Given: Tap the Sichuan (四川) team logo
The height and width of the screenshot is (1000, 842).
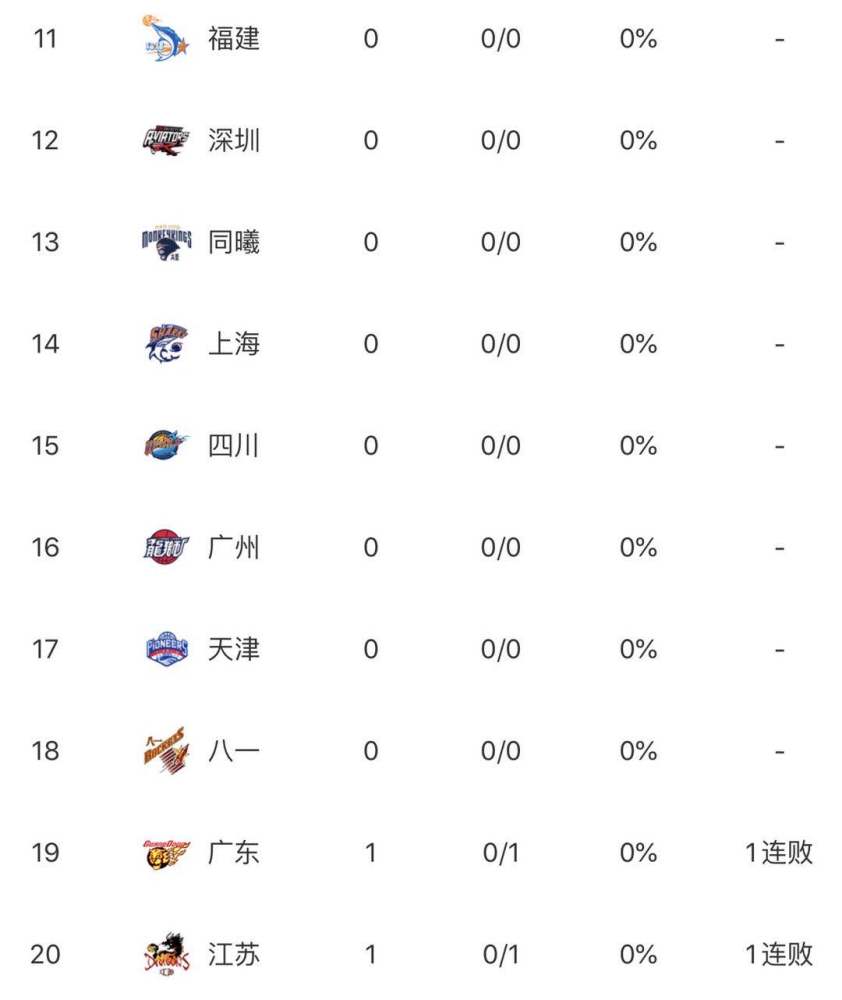Looking at the screenshot, I should pyautogui.click(x=166, y=445).
